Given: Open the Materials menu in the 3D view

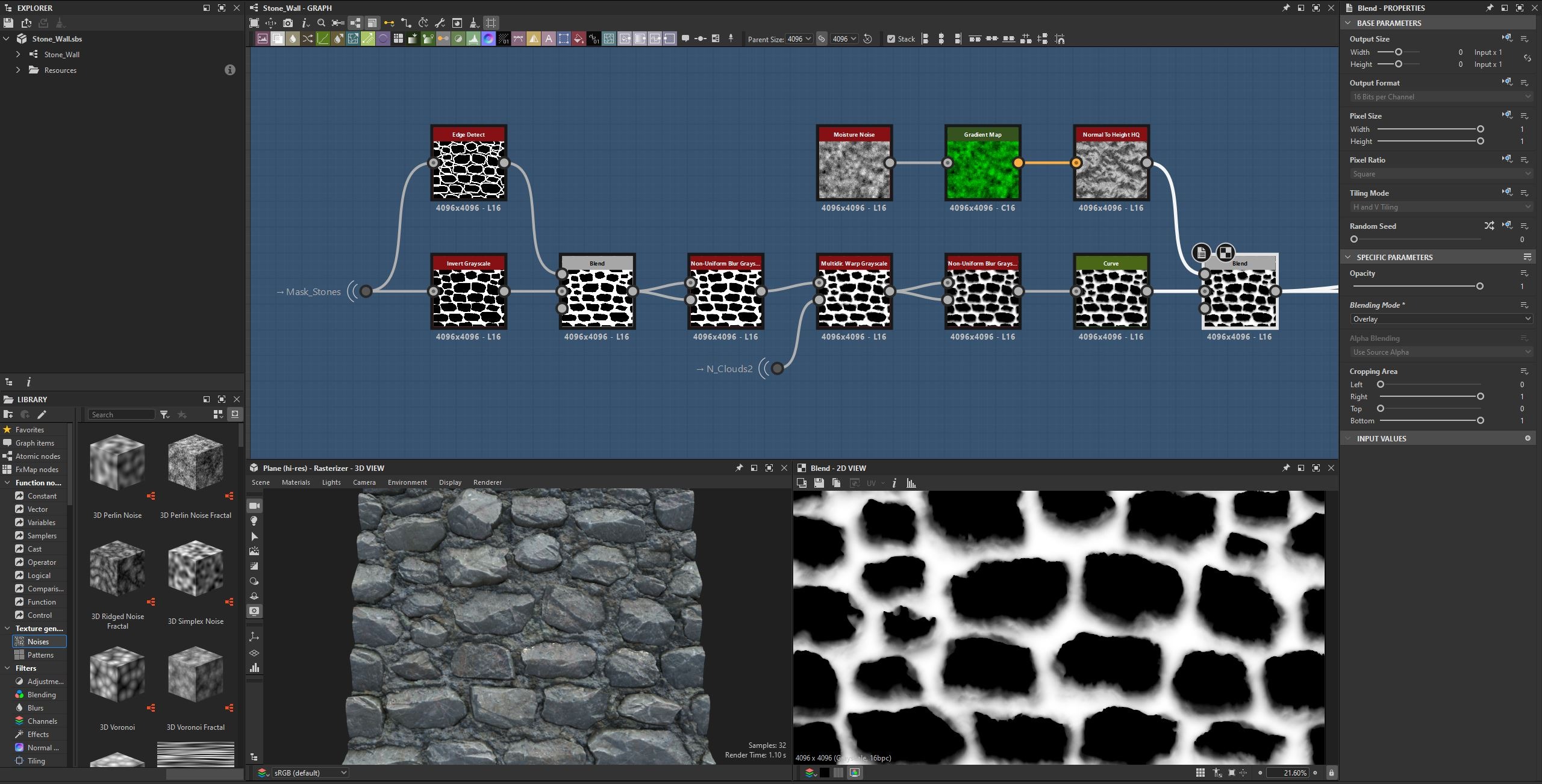Looking at the screenshot, I should [296, 482].
